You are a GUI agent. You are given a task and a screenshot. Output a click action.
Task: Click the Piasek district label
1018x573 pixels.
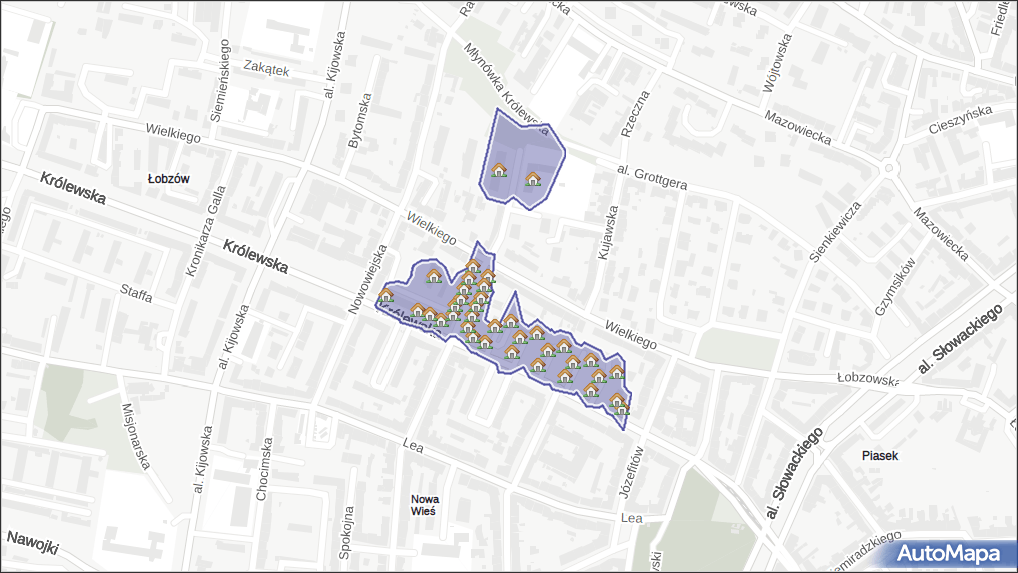tap(880, 456)
